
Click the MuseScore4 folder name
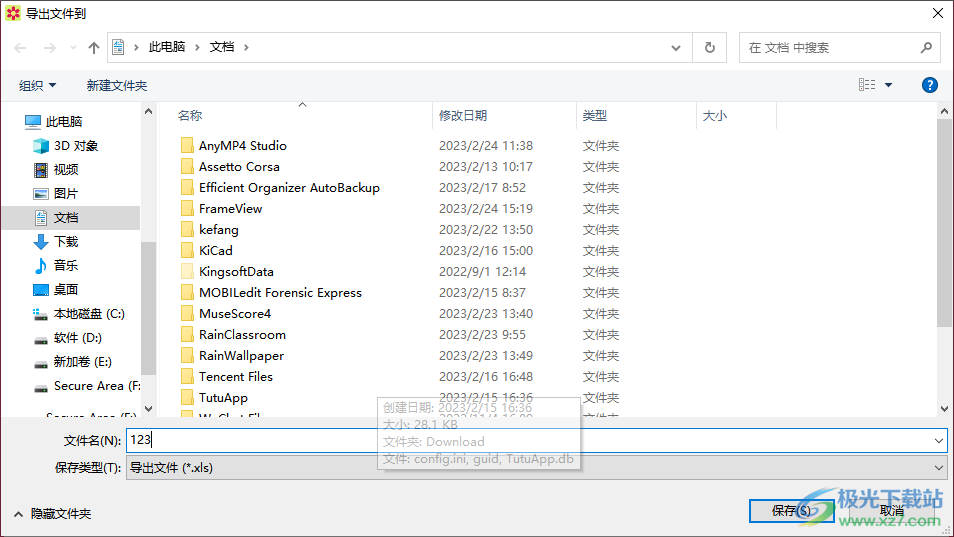[x=235, y=314]
